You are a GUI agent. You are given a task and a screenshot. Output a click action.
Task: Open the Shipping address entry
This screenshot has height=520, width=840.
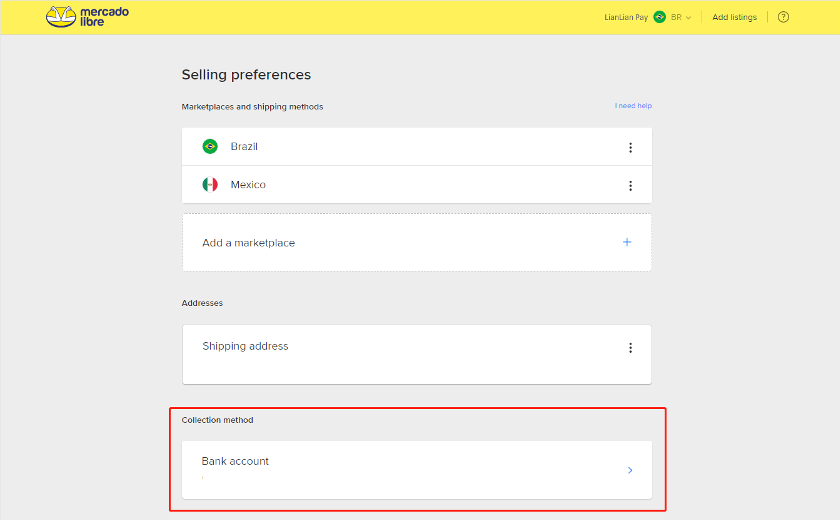pyautogui.click(x=245, y=346)
